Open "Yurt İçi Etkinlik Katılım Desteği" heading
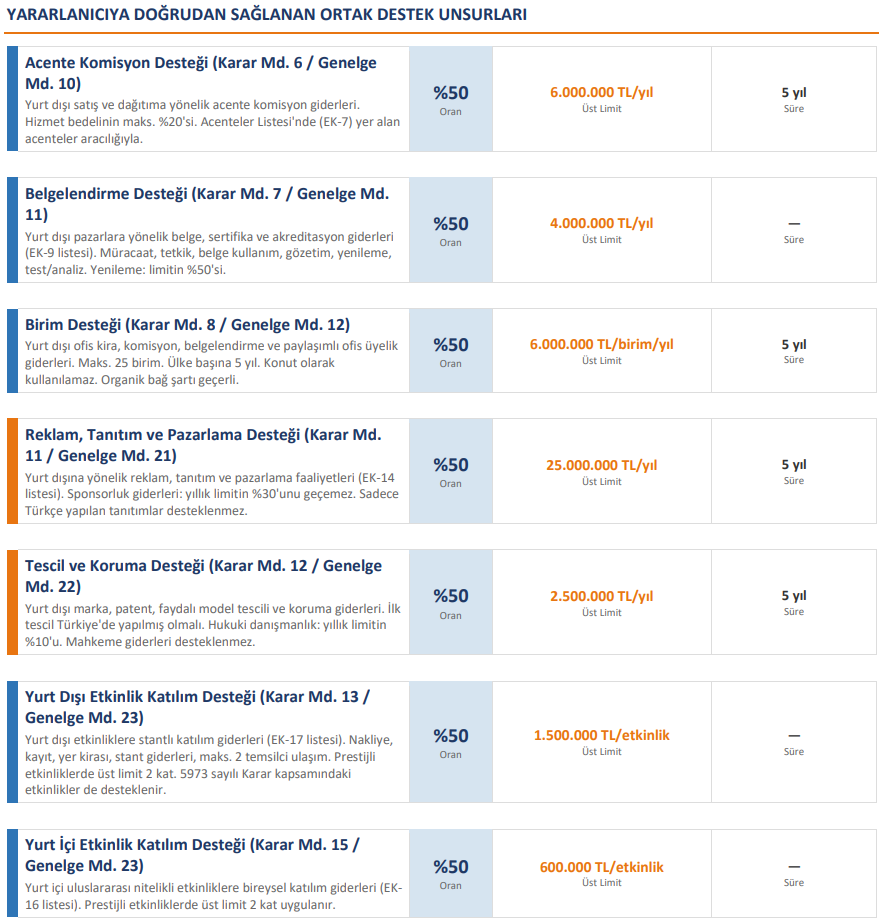 pyautogui.click(x=192, y=855)
